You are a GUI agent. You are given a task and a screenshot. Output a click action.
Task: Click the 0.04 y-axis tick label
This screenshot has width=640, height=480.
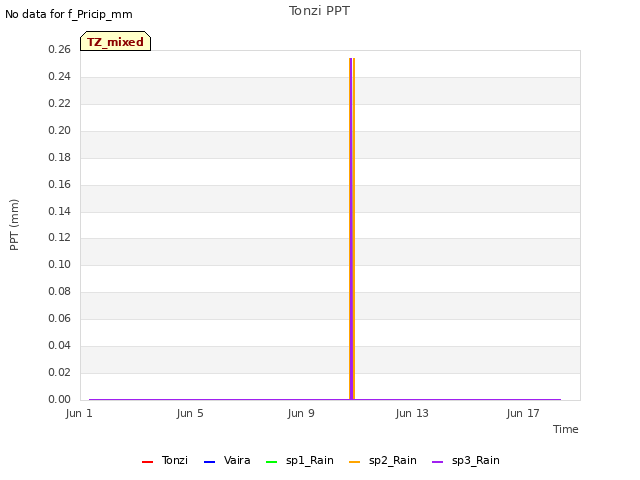click(x=60, y=345)
